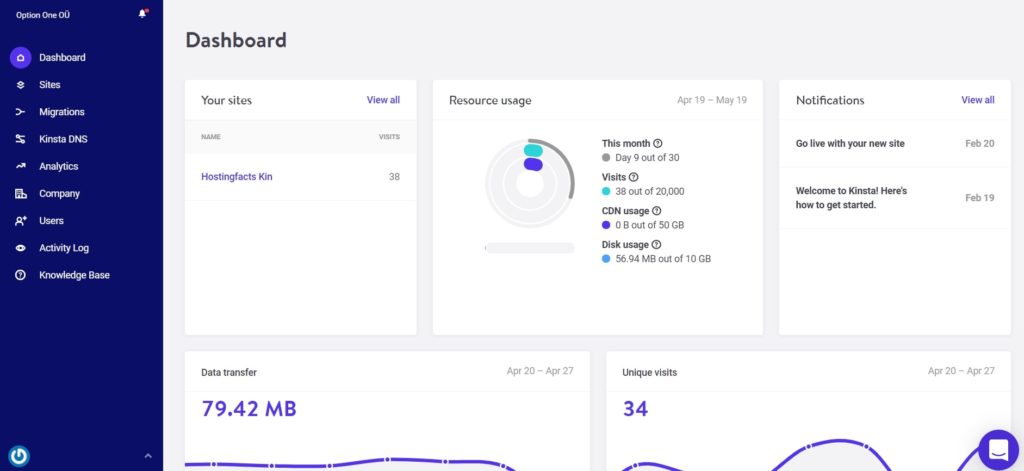
Task: Click the 56.94 MB out of 10 GB text
Action: 663,259
